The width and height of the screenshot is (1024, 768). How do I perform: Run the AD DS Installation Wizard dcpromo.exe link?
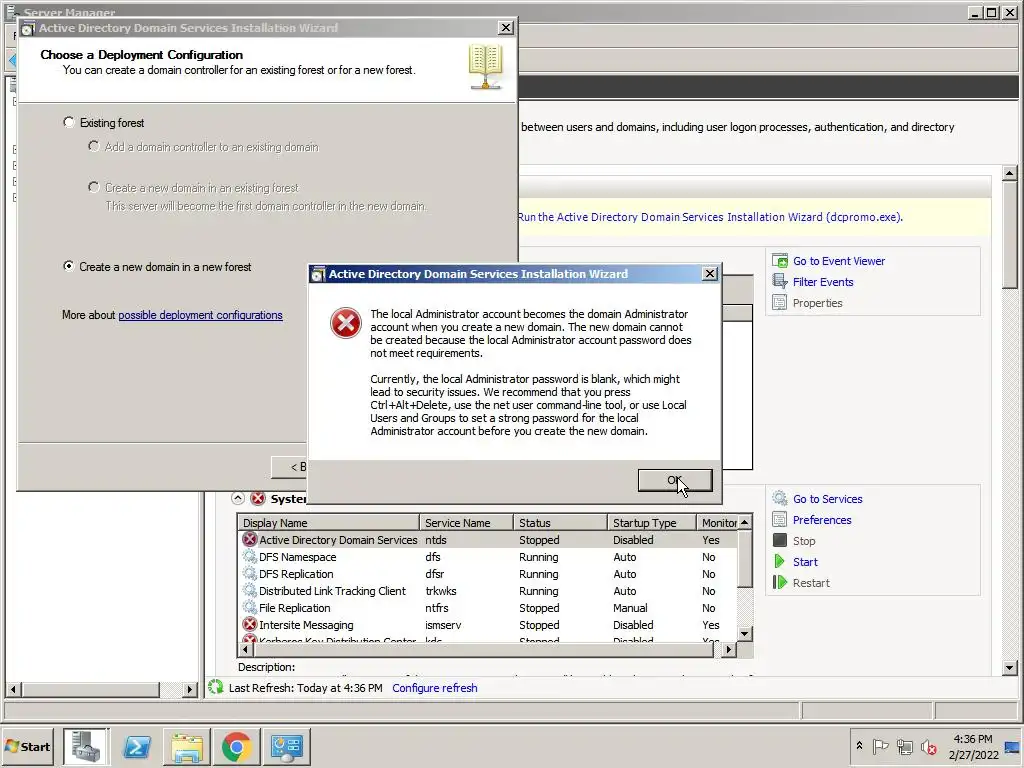[x=710, y=217]
